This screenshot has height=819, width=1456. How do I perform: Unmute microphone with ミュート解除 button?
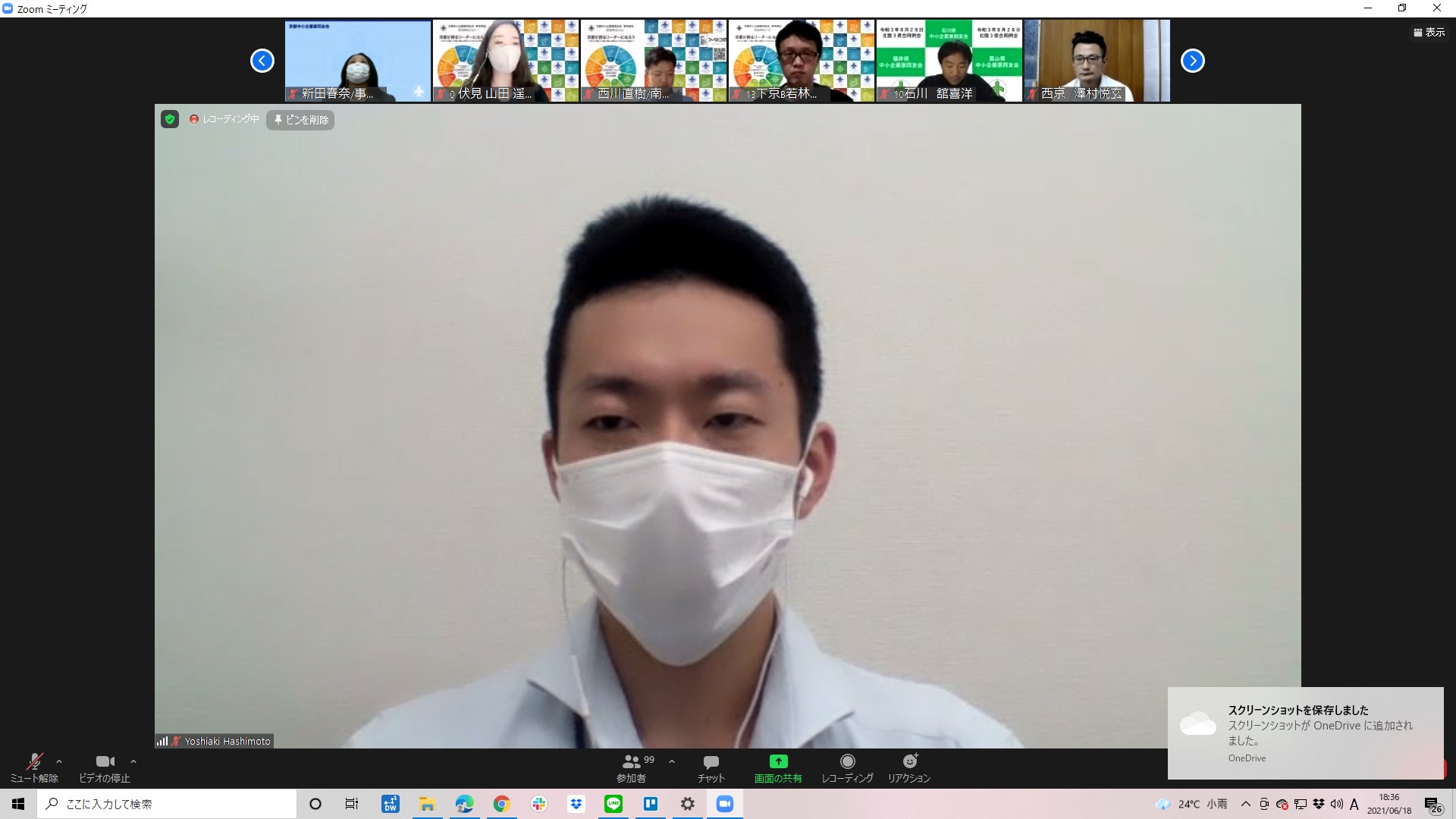pos(34,768)
